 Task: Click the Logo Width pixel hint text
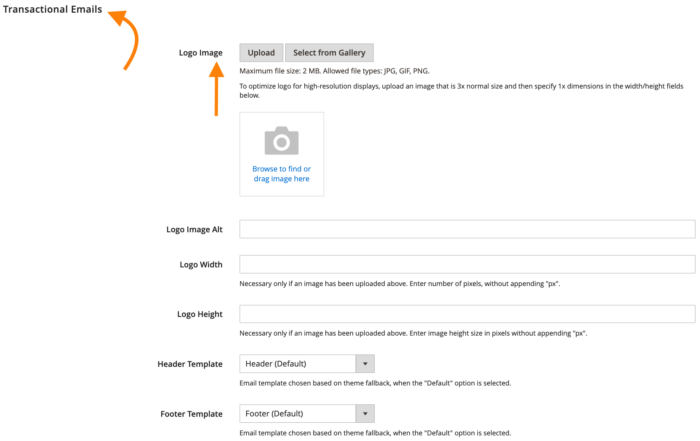[400, 283]
